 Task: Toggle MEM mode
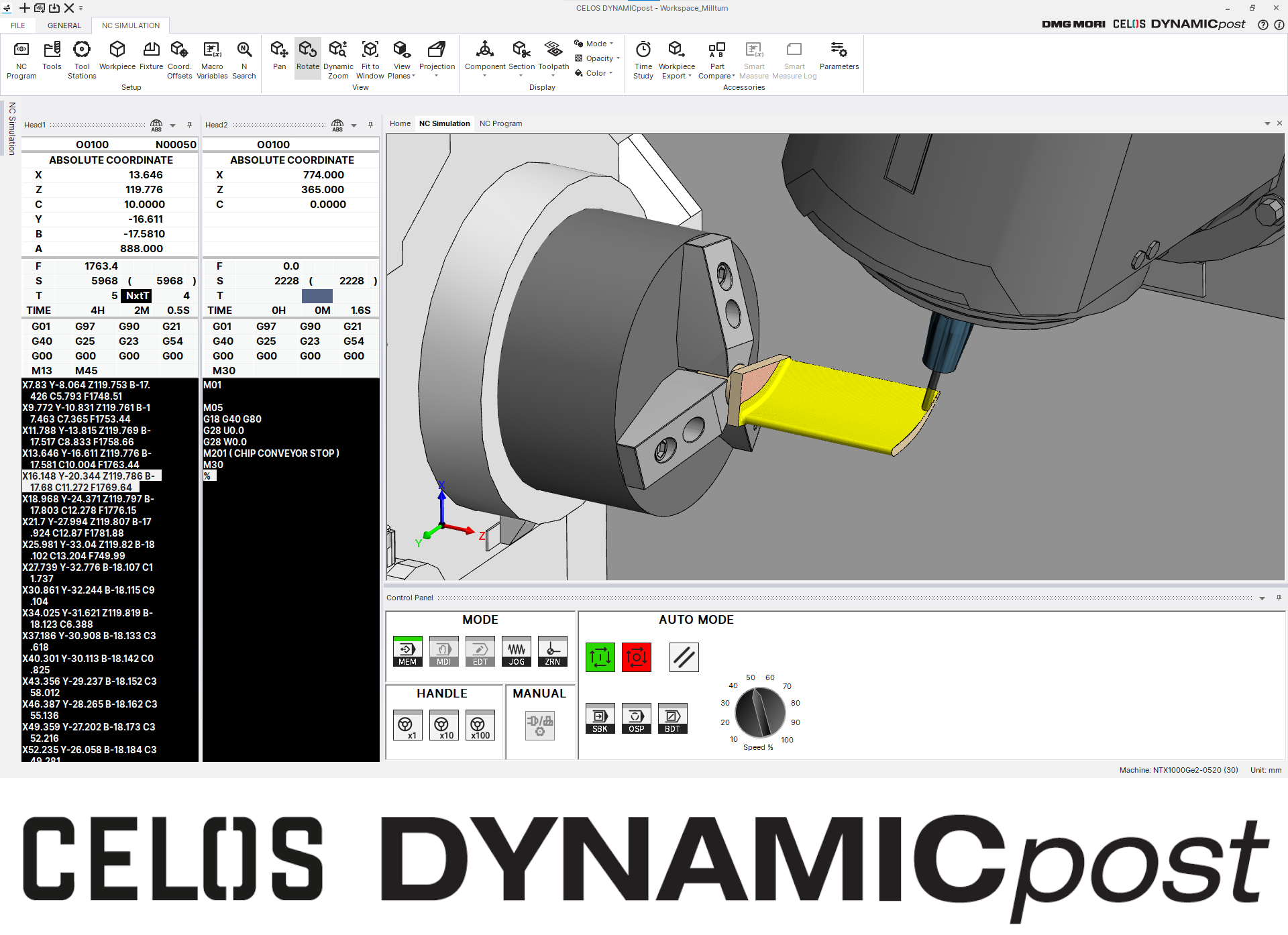(x=407, y=651)
